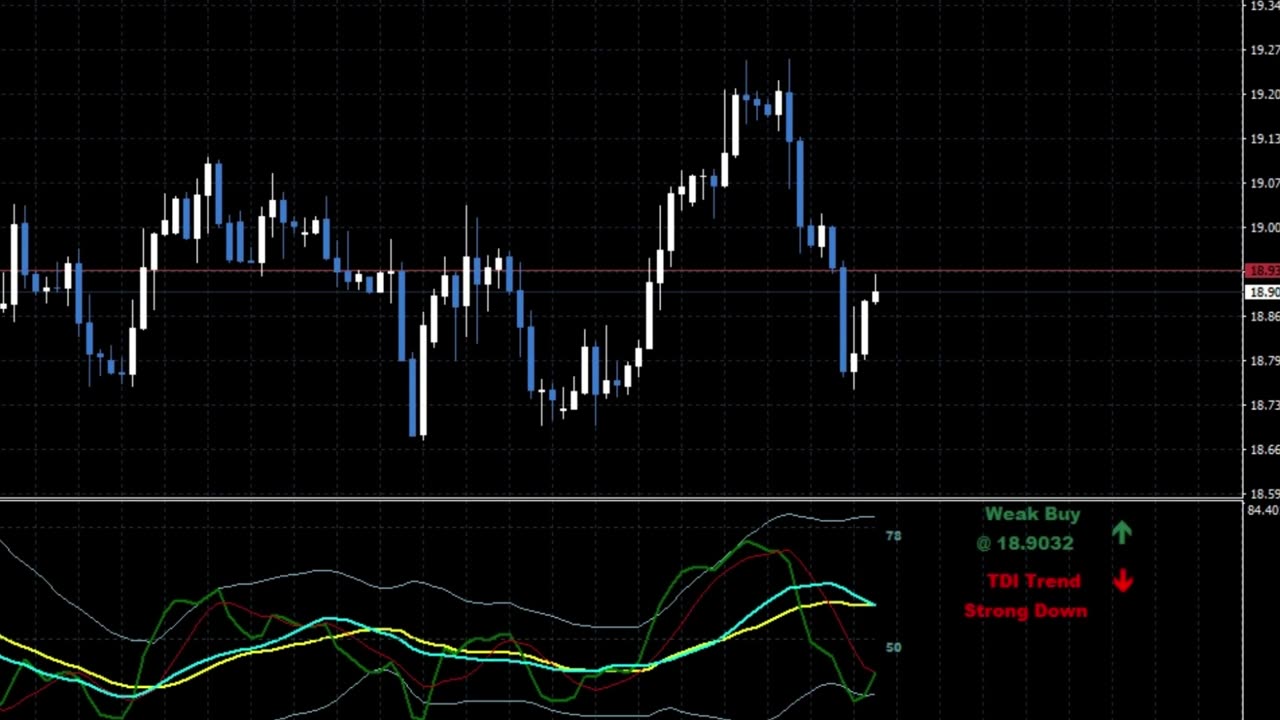1280x720 pixels.
Task: Select the 'Weak Buy' signal label
Action: point(1032,514)
